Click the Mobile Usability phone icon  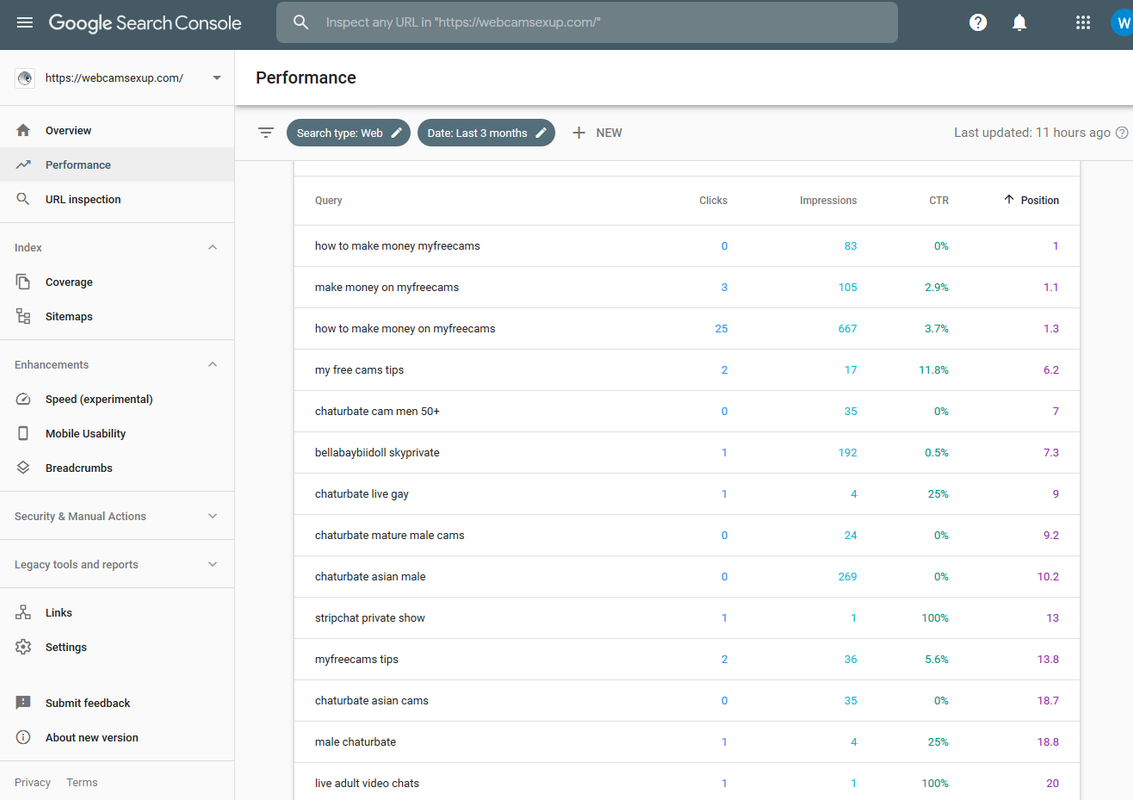click(x=23, y=433)
